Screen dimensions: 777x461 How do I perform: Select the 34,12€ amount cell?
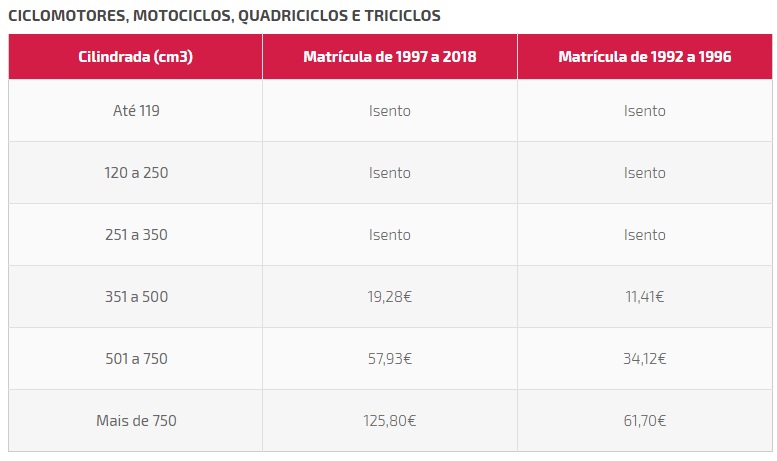click(x=645, y=359)
